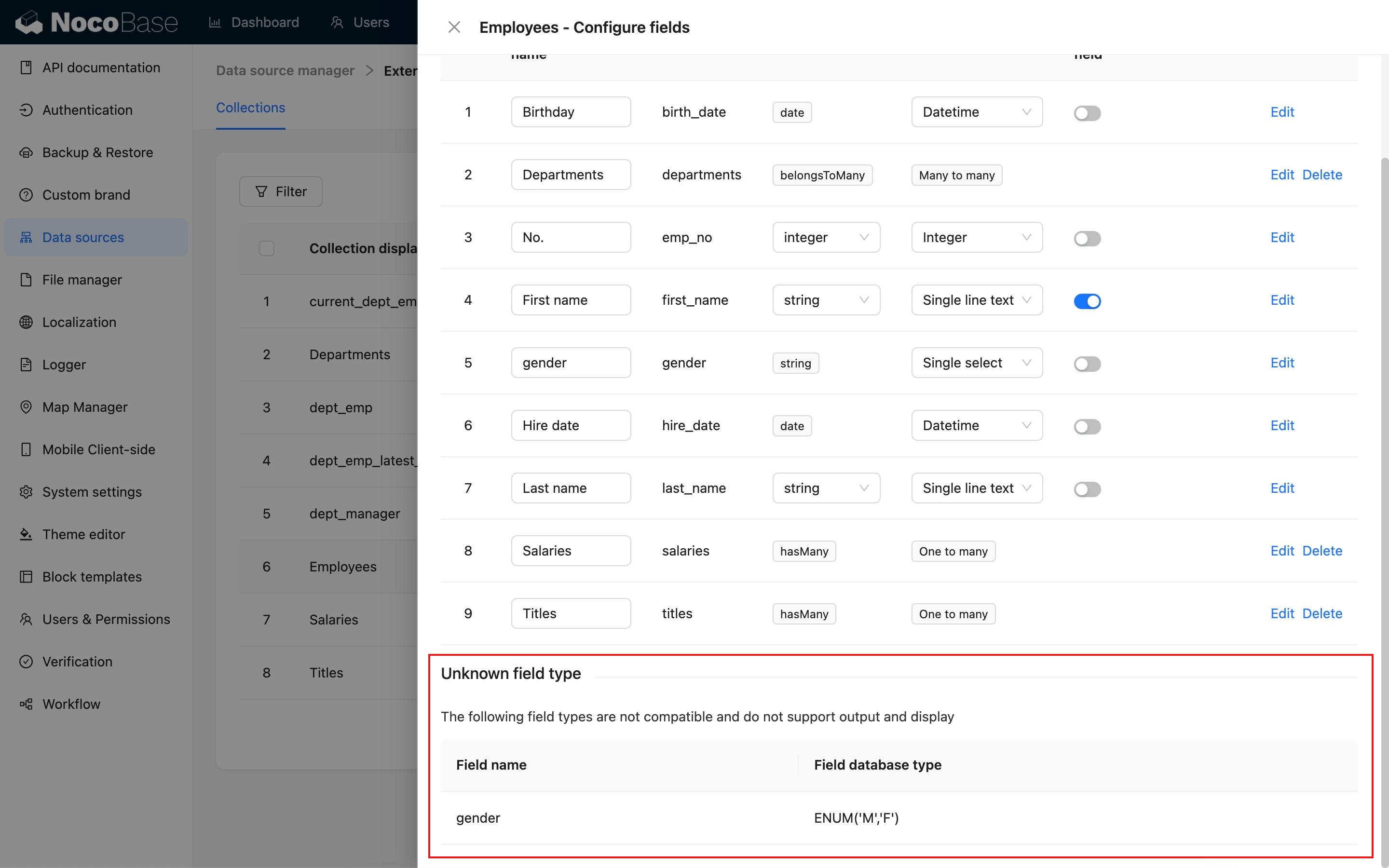This screenshot has width=1389, height=868.
Task: Click the Backup & Restore icon
Action: tap(26, 153)
